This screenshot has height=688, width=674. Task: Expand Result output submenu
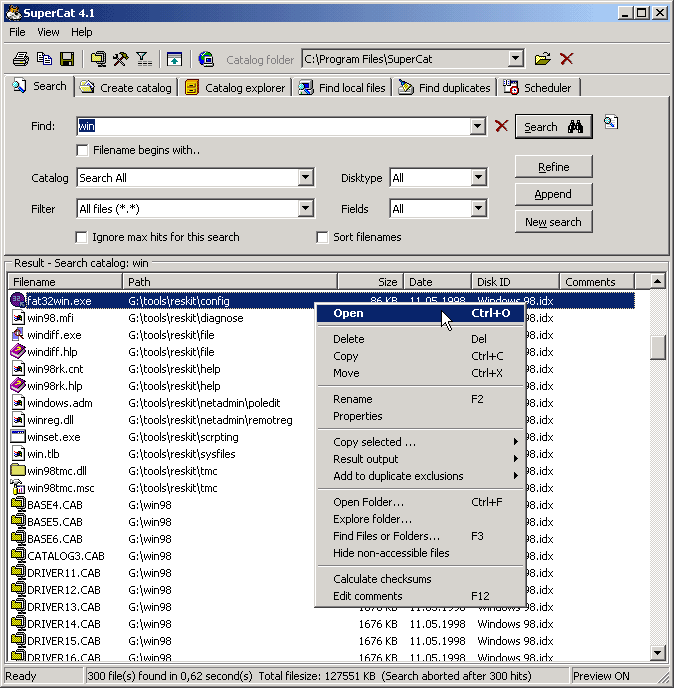pos(420,459)
